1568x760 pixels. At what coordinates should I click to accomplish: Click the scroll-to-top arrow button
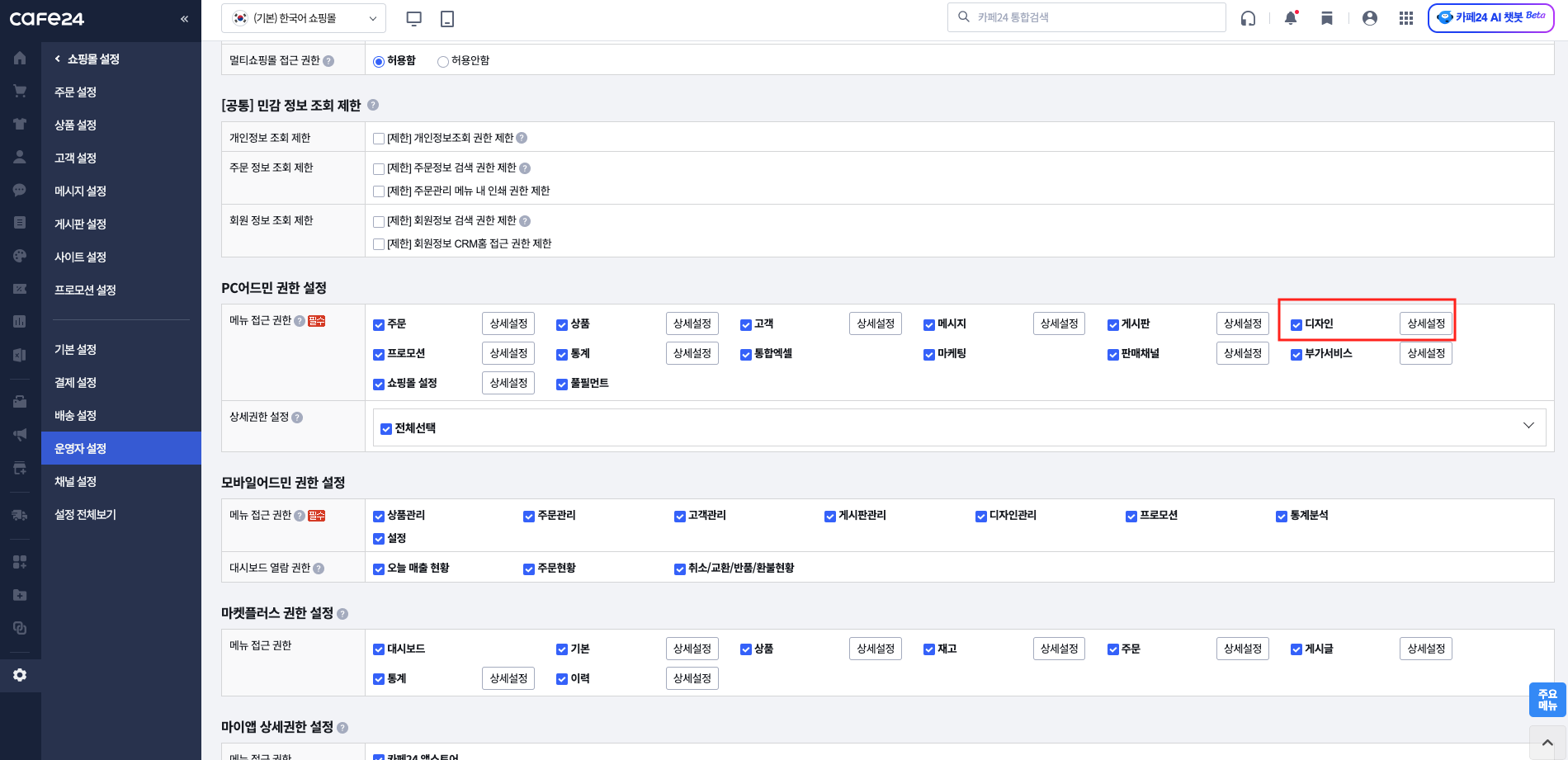pos(1547,743)
